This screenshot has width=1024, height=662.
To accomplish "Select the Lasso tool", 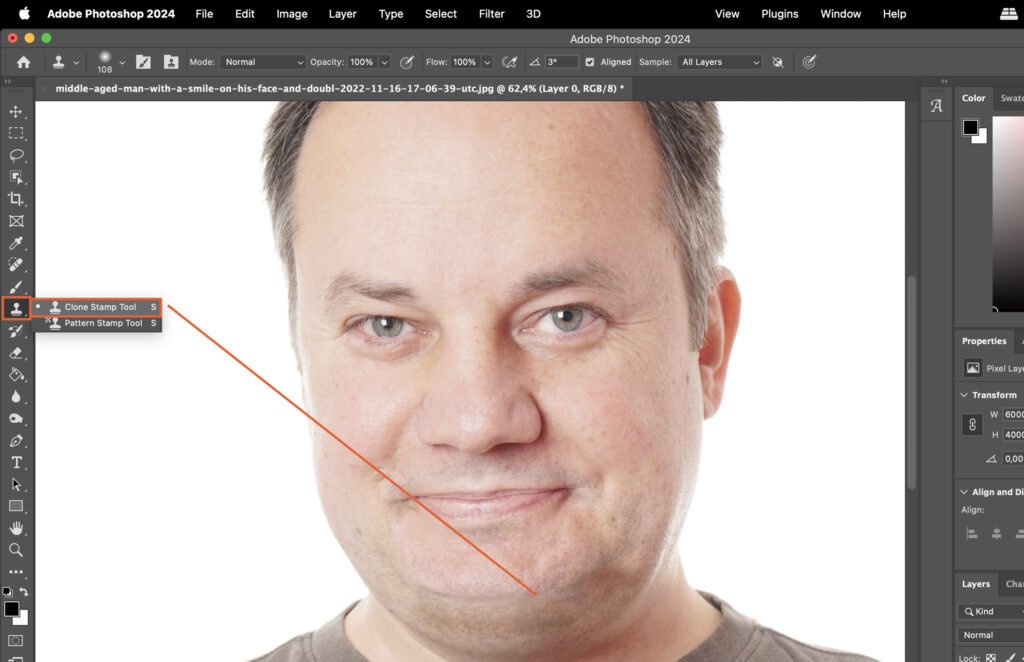I will [x=16, y=155].
